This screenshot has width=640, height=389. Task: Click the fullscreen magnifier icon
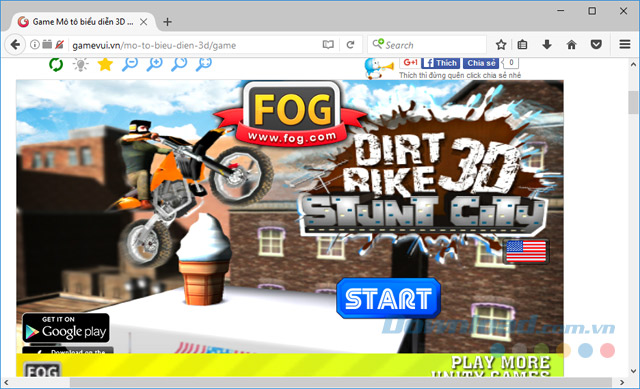[204, 64]
